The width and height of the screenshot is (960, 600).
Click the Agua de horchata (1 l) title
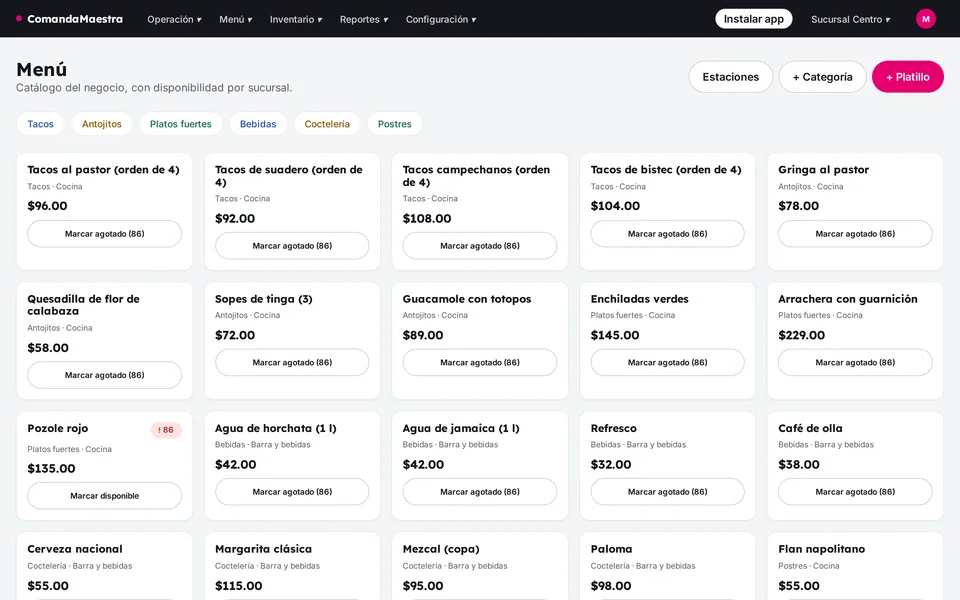click(276, 428)
